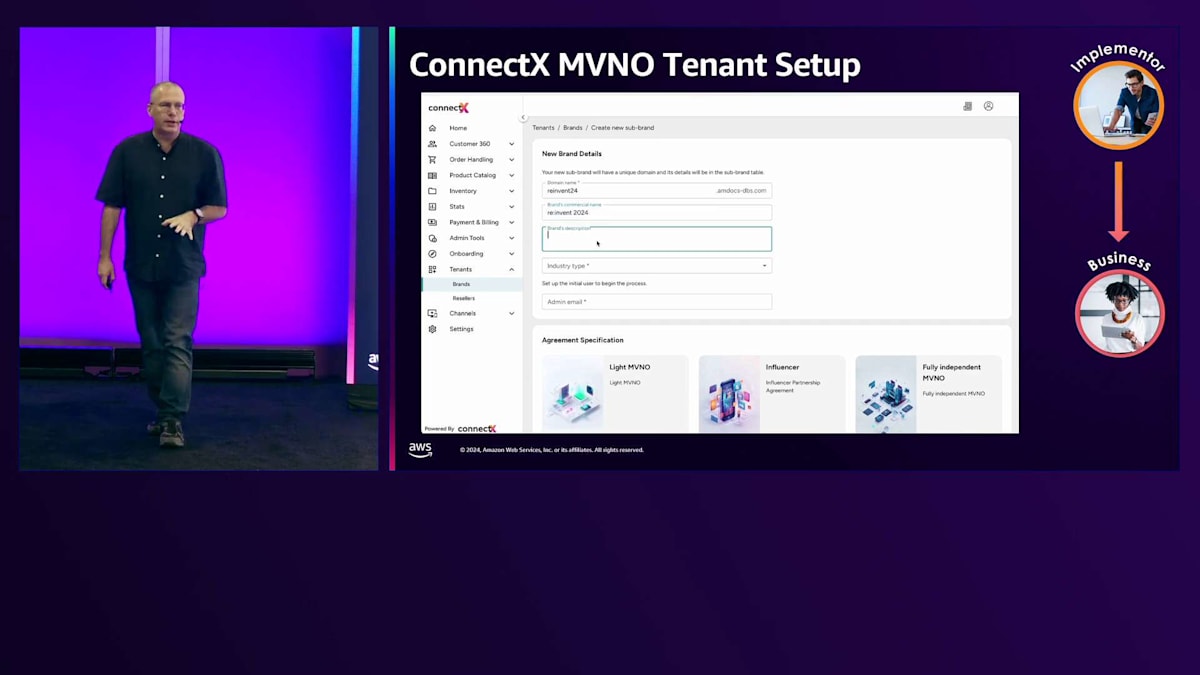Open the document icon beside profile

coord(967,106)
